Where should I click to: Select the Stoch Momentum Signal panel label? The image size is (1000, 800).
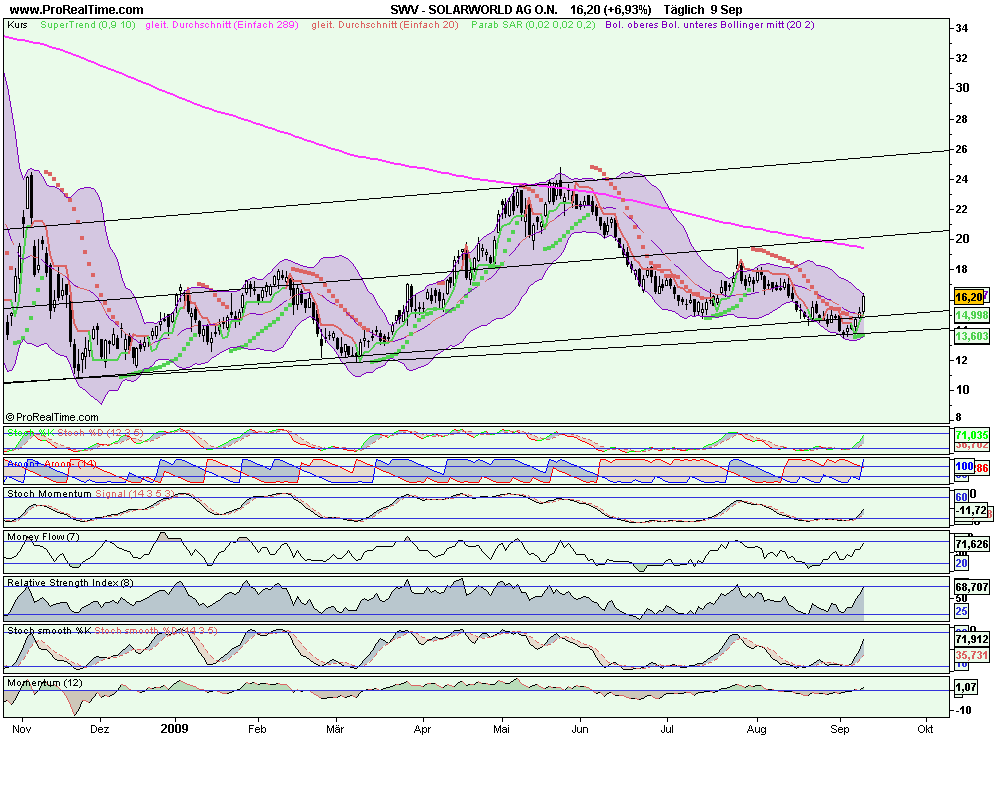tap(90, 494)
